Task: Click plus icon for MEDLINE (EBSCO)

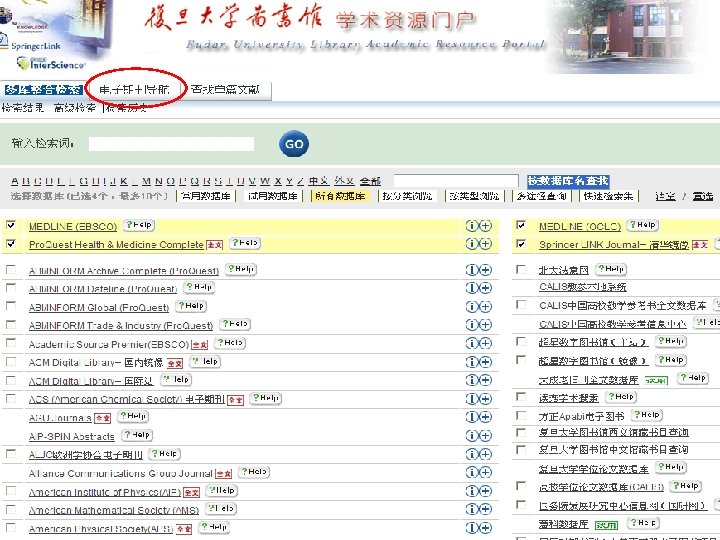Action: pos(486,226)
